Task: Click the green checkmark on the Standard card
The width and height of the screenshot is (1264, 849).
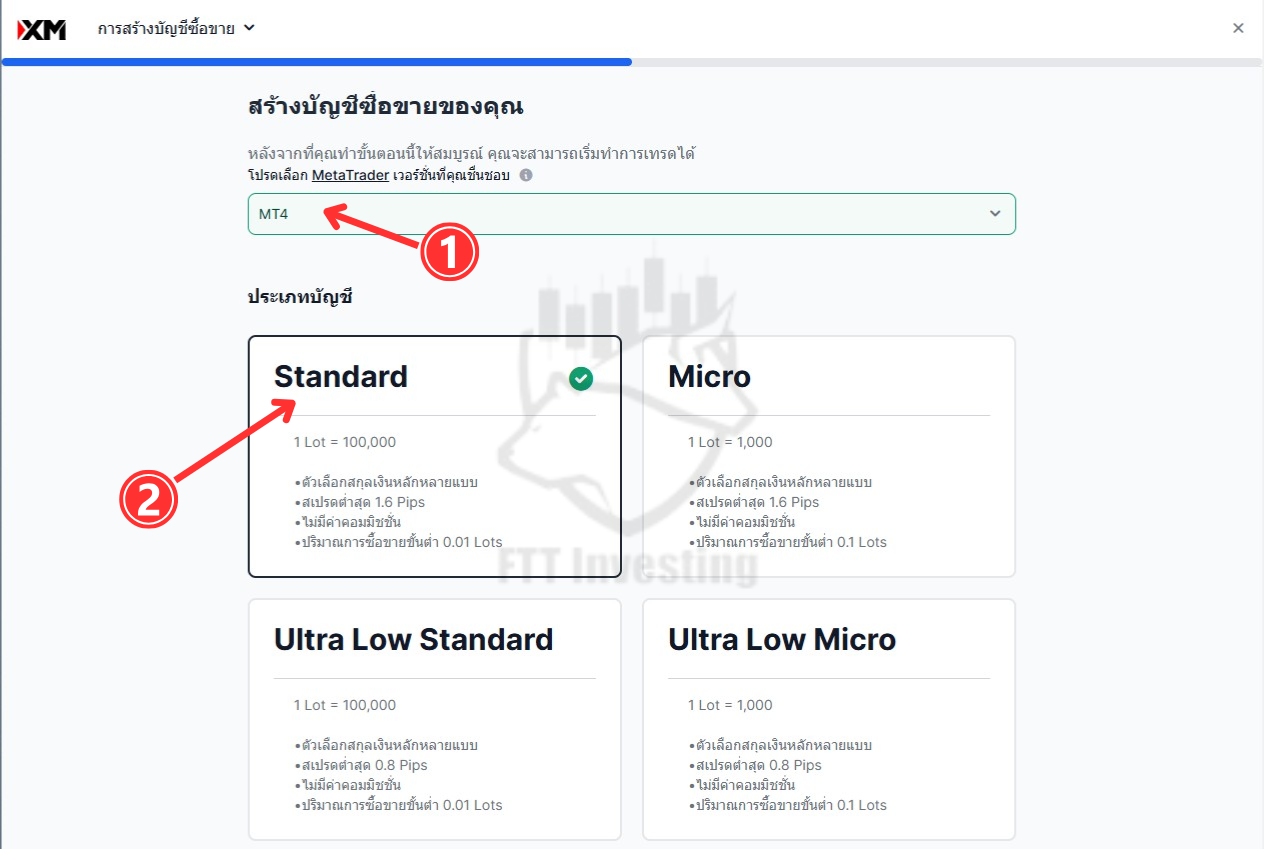Action: tap(581, 378)
